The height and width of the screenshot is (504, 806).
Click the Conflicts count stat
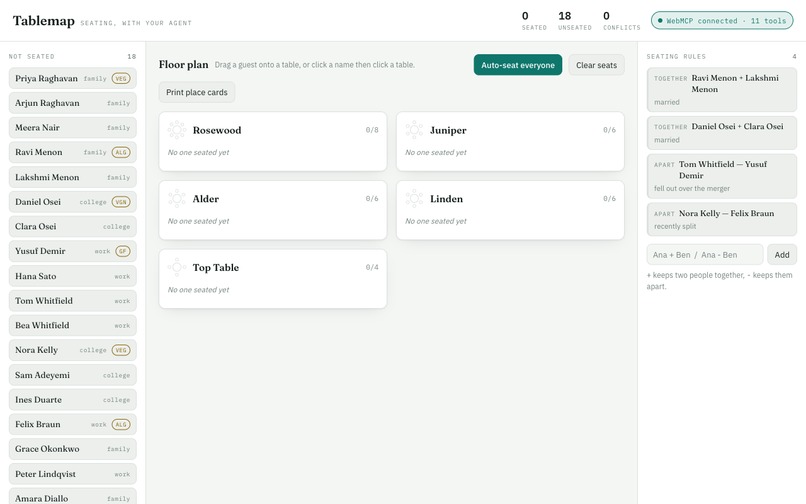point(621,21)
